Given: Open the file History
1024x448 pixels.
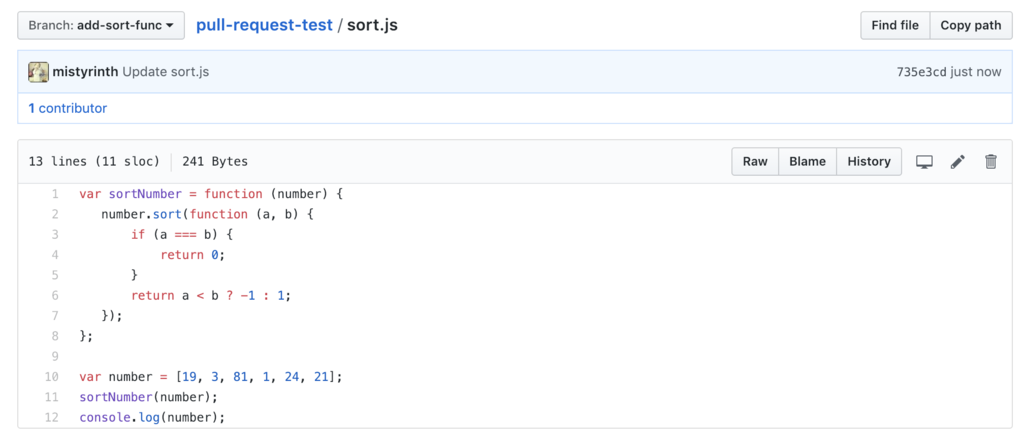Looking at the screenshot, I should [869, 162].
